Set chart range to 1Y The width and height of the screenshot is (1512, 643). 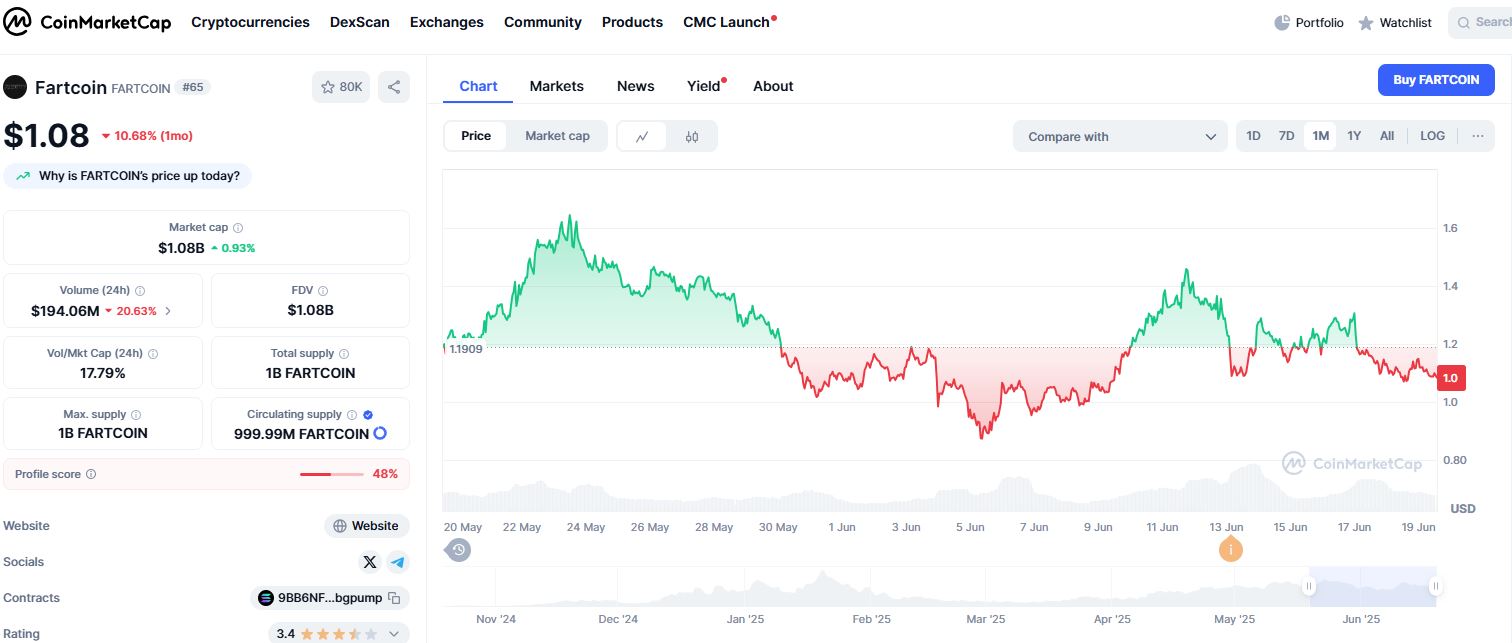tap(1354, 136)
